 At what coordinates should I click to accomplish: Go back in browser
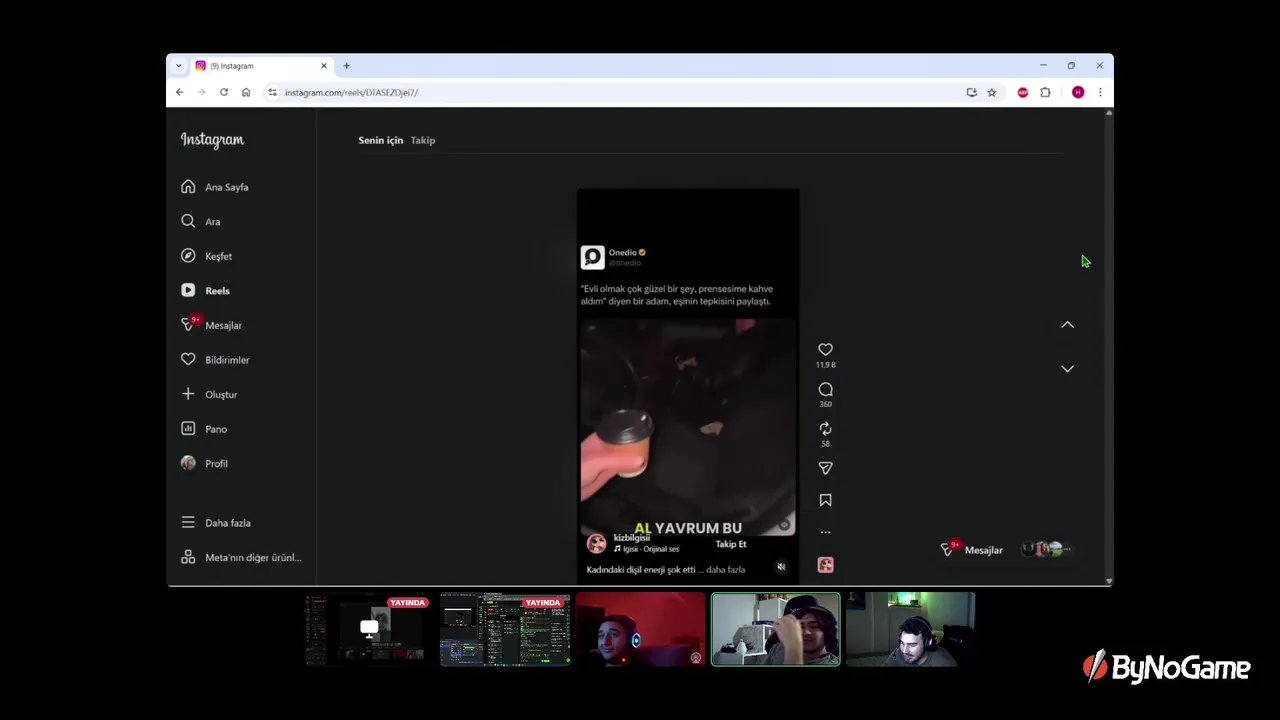click(x=179, y=92)
